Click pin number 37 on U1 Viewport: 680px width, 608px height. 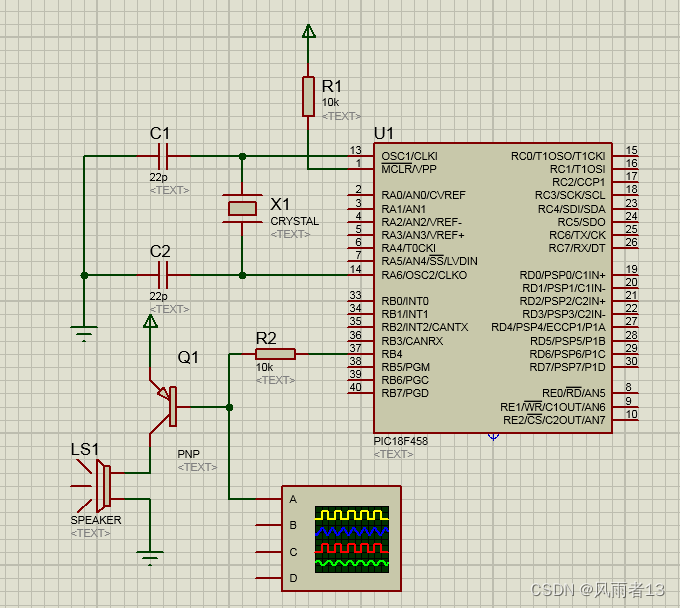[356, 348]
